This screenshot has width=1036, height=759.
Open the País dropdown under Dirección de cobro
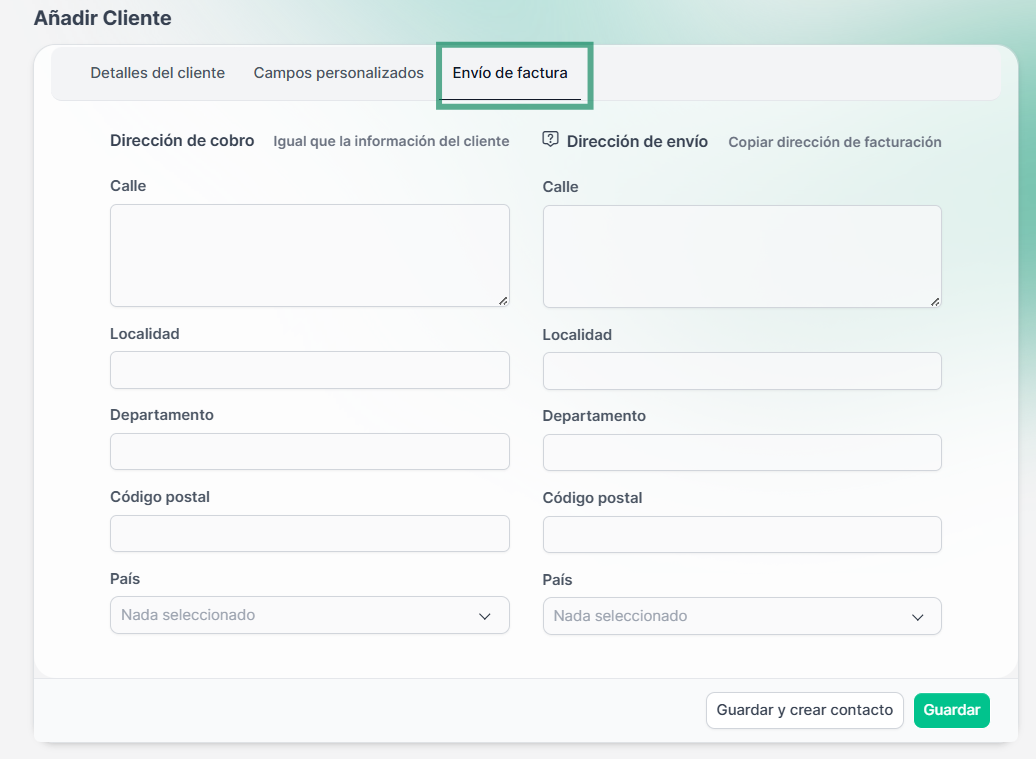pyautogui.click(x=310, y=615)
